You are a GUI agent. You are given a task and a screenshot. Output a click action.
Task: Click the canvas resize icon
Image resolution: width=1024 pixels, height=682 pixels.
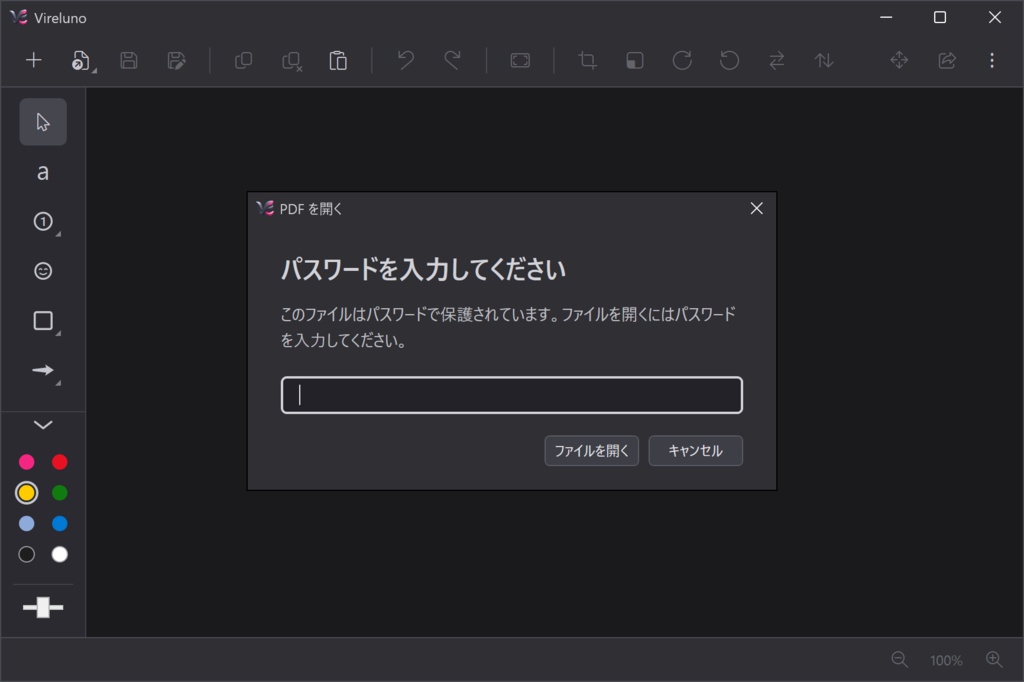(635, 60)
